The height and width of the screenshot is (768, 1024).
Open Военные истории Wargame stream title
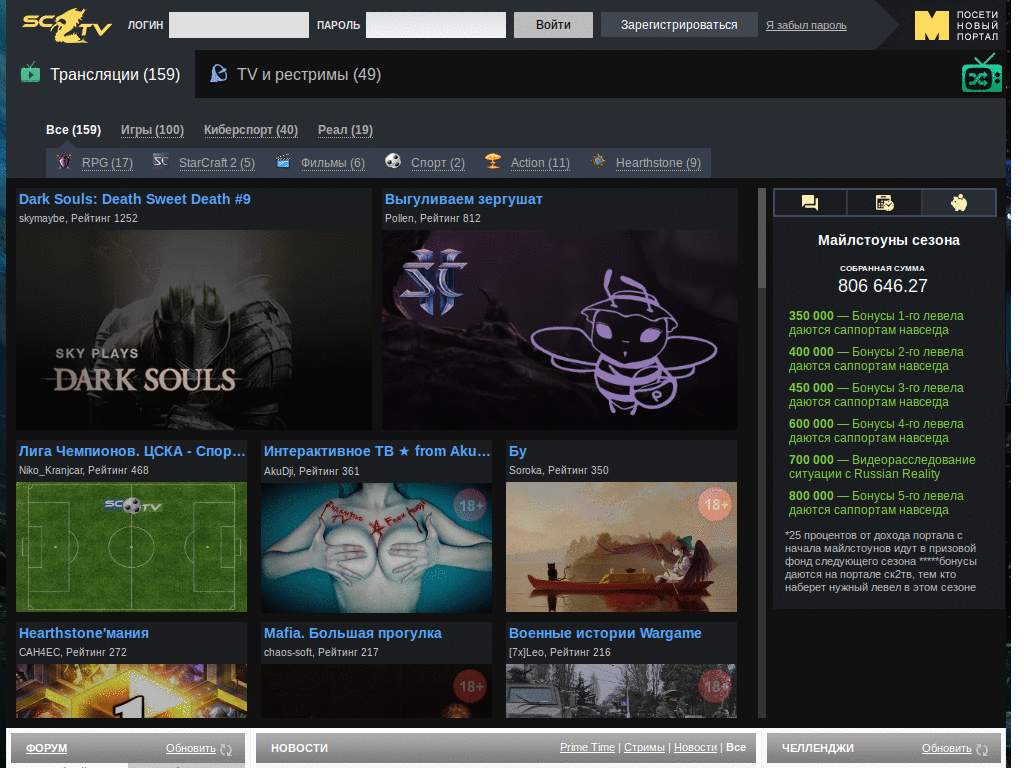pos(605,633)
